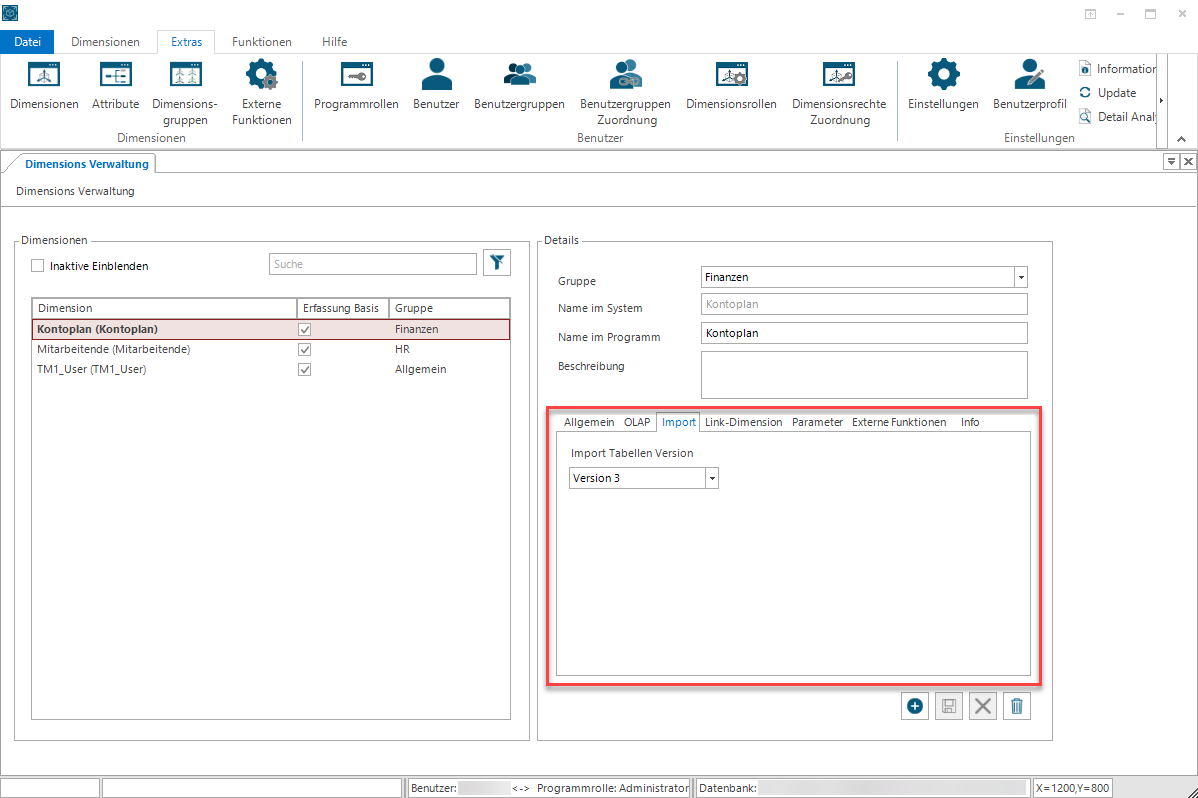The width and height of the screenshot is (1198, 798).
Task: Click the Name im Programm field
Action: tap(864, 333)
